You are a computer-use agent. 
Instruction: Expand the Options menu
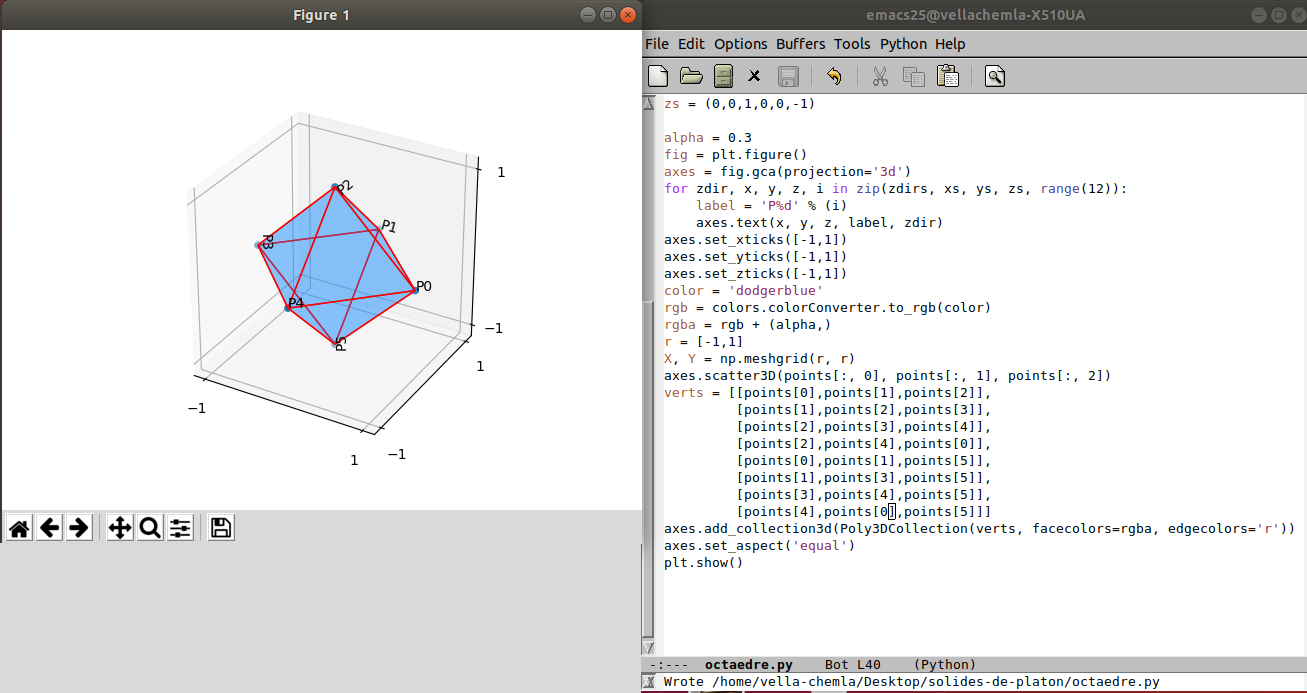point(740,44)
